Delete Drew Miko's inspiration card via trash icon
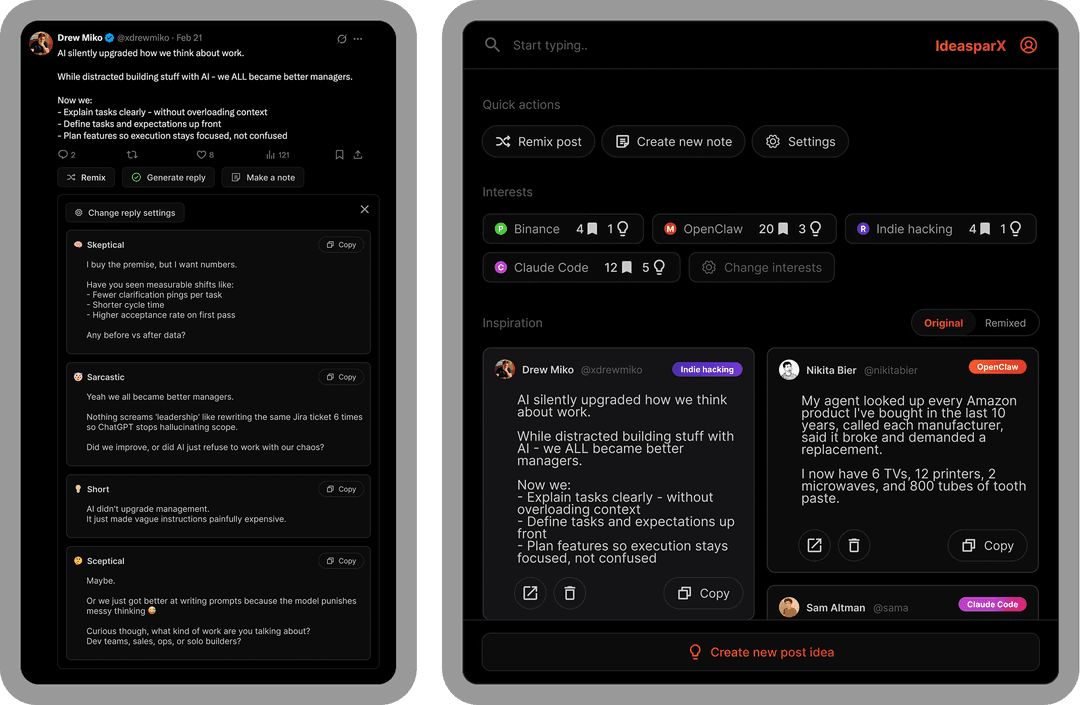Viewport: 1080px width, 705px height. coord(569,593)
